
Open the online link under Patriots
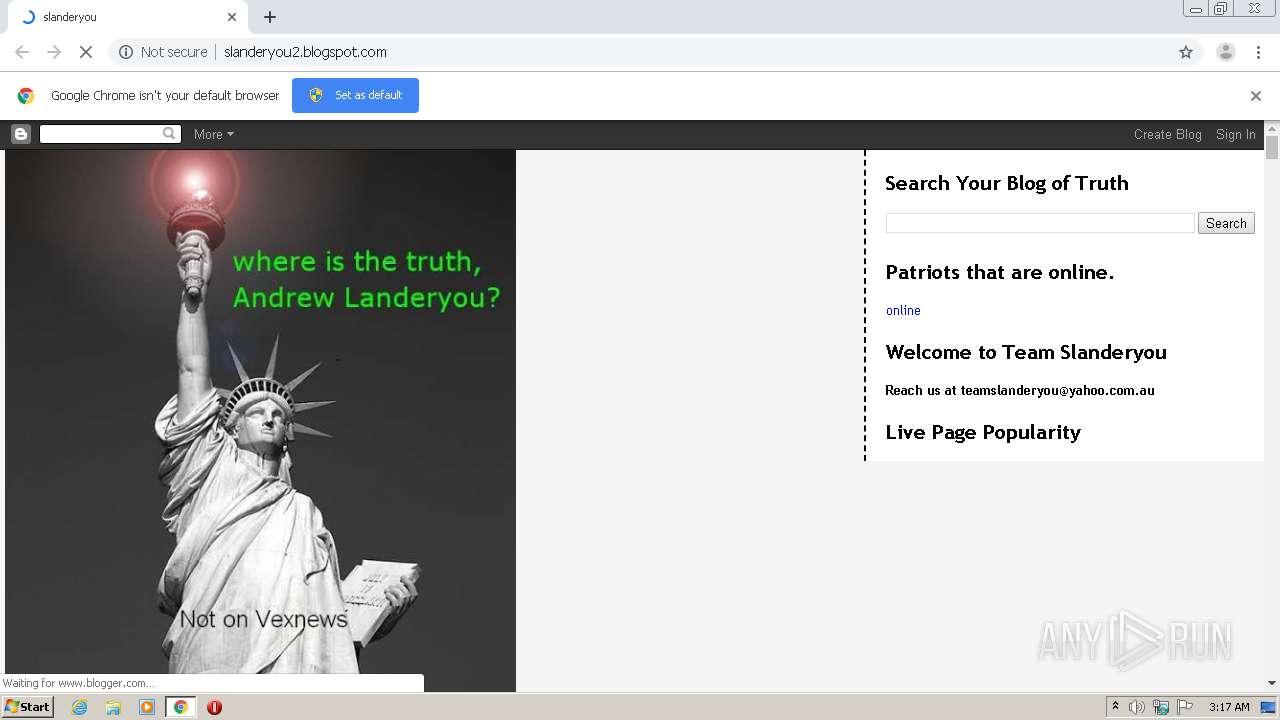click(903, 310)
